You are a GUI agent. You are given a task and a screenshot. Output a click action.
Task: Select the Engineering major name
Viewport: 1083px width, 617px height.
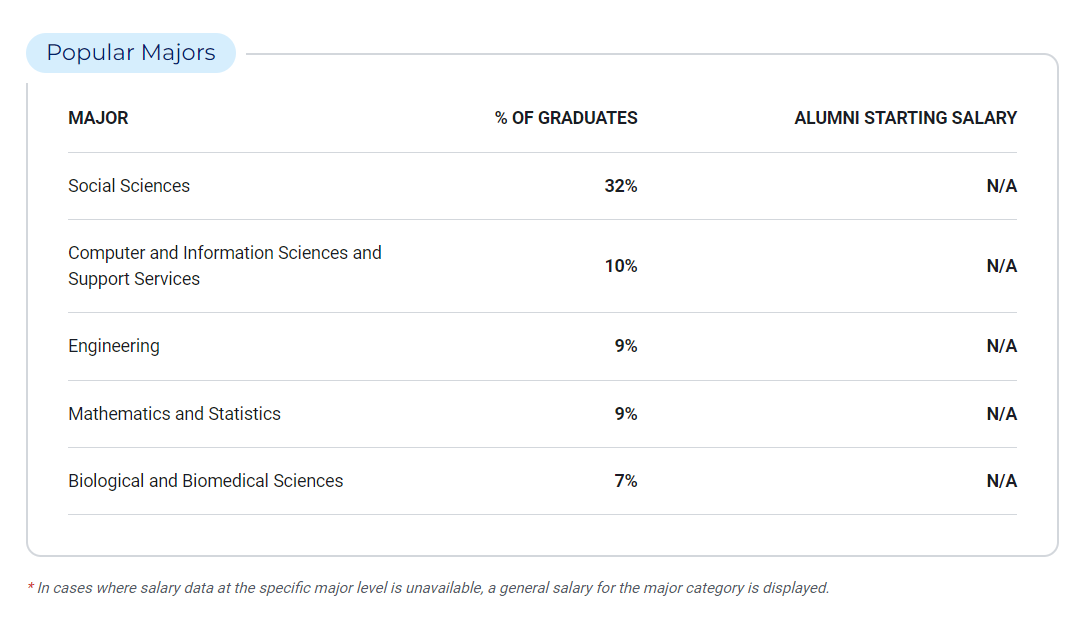114,346
